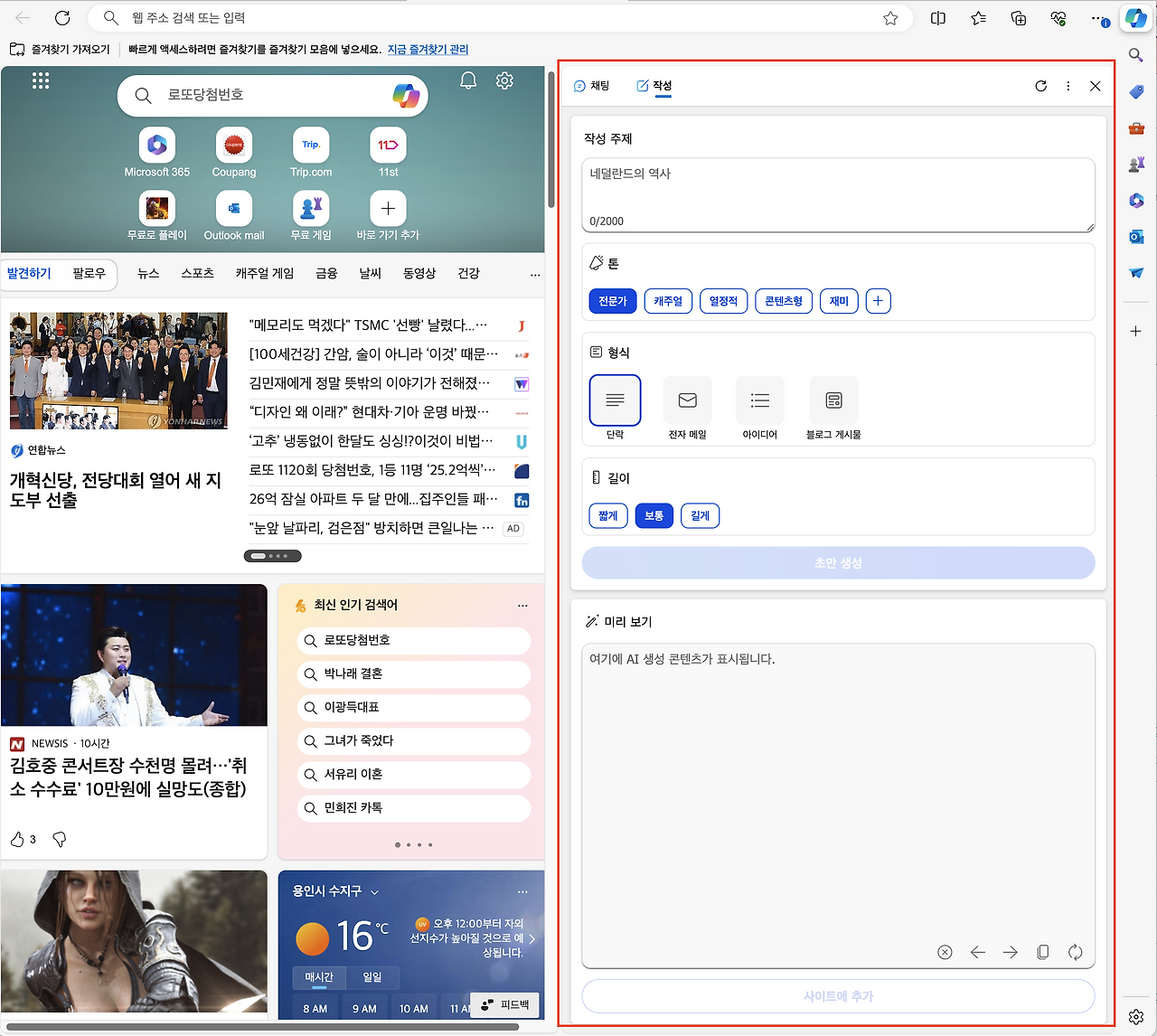Open 11st quick link
Image resolution: width=1157 pixels, height=1036 pixels.
388,152
